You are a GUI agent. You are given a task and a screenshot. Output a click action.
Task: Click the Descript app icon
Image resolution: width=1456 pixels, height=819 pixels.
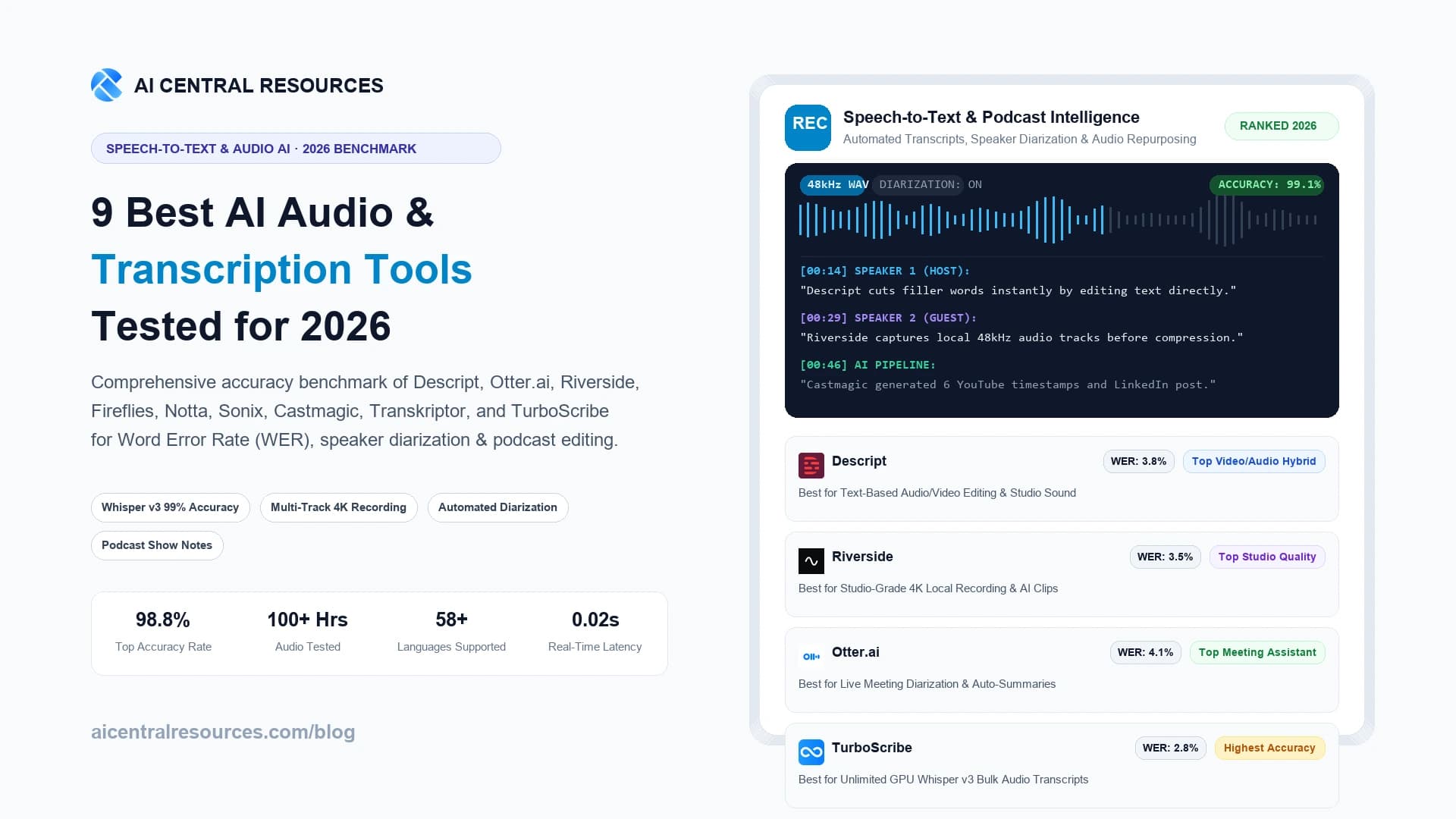(811, 466)
